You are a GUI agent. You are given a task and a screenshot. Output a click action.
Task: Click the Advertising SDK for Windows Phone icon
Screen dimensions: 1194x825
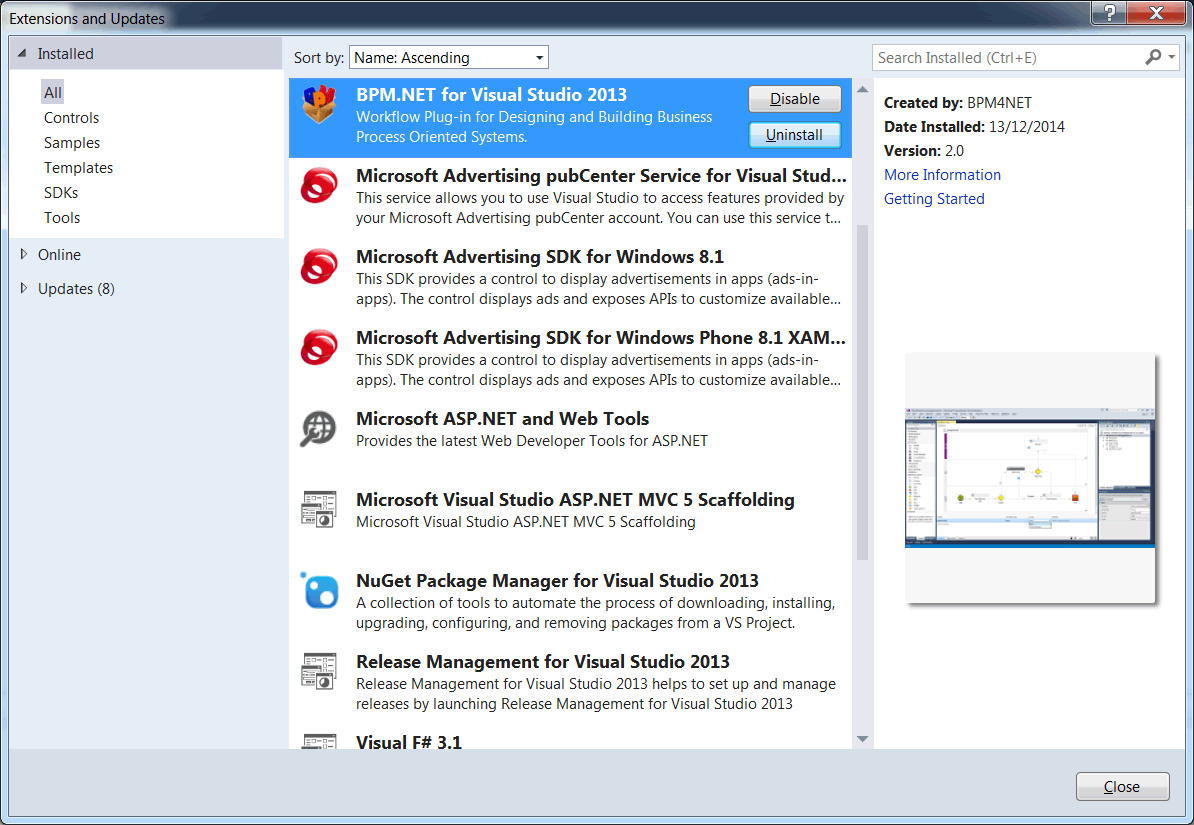coord(319,347)
